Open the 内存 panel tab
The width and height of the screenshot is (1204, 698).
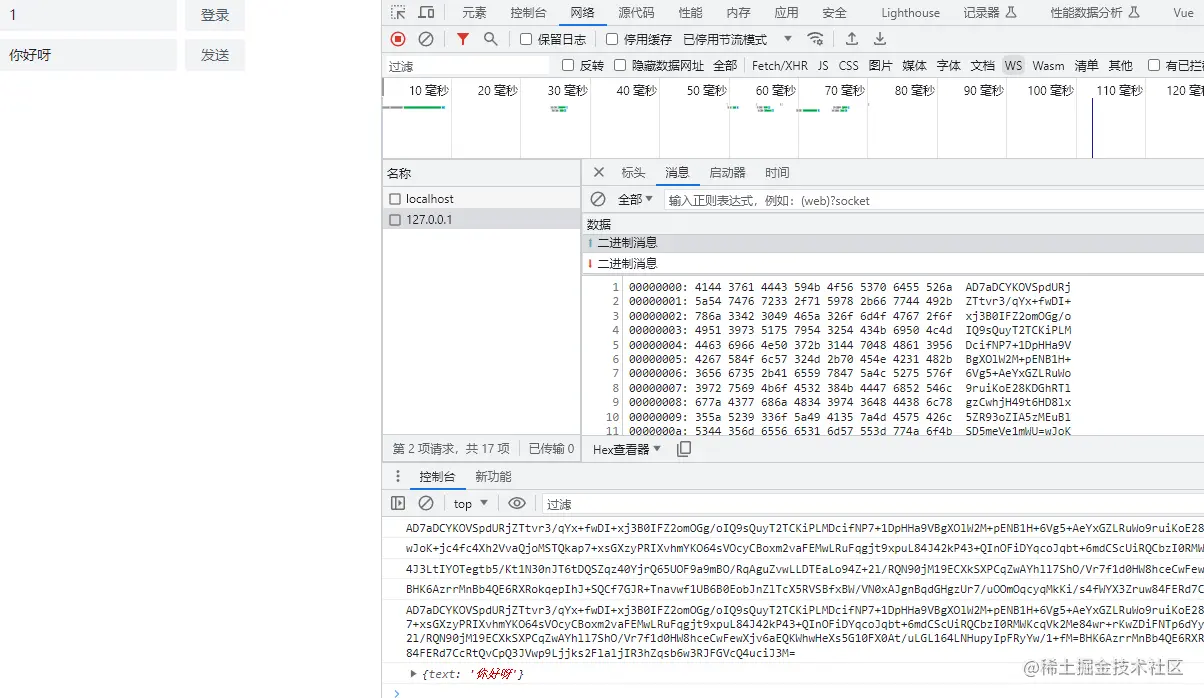pos(738,13)
